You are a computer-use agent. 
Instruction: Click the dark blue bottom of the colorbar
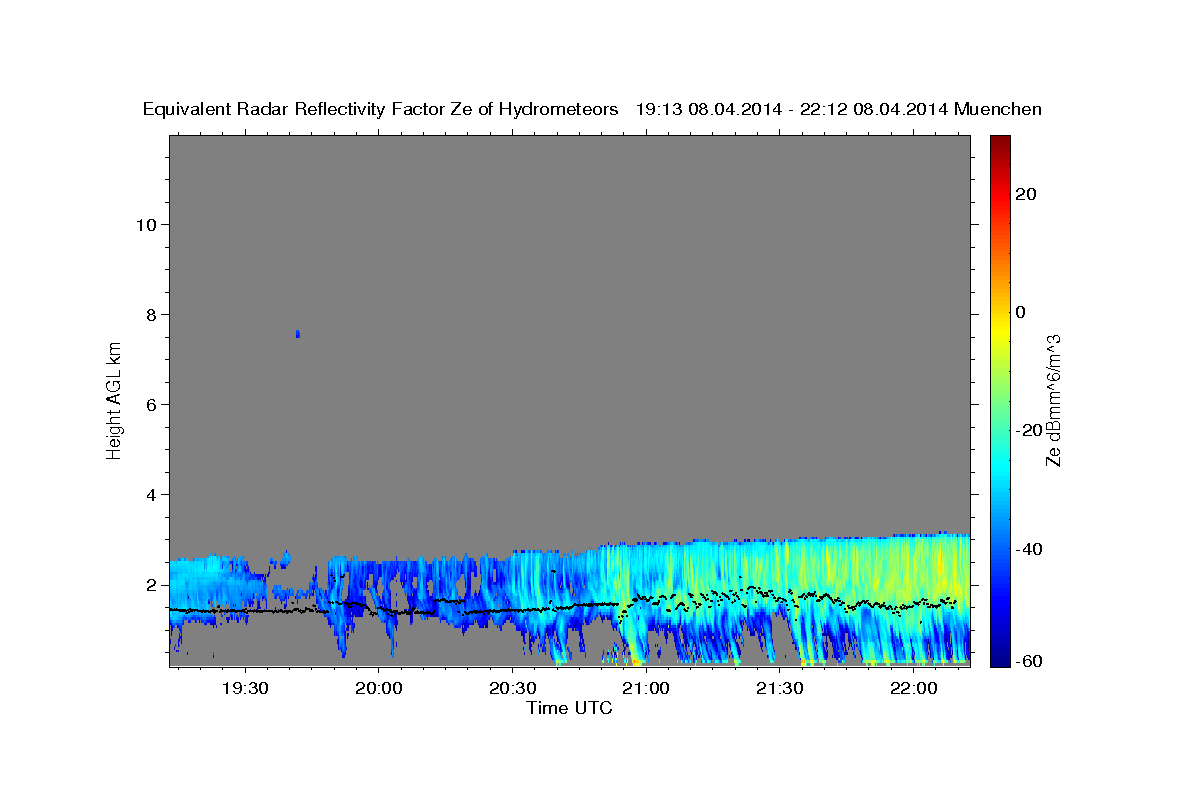pyautogui.click(x=999, y=658)
